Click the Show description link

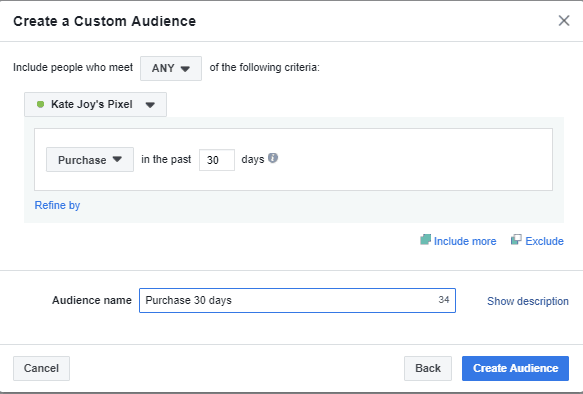click(x=528, y=301)
